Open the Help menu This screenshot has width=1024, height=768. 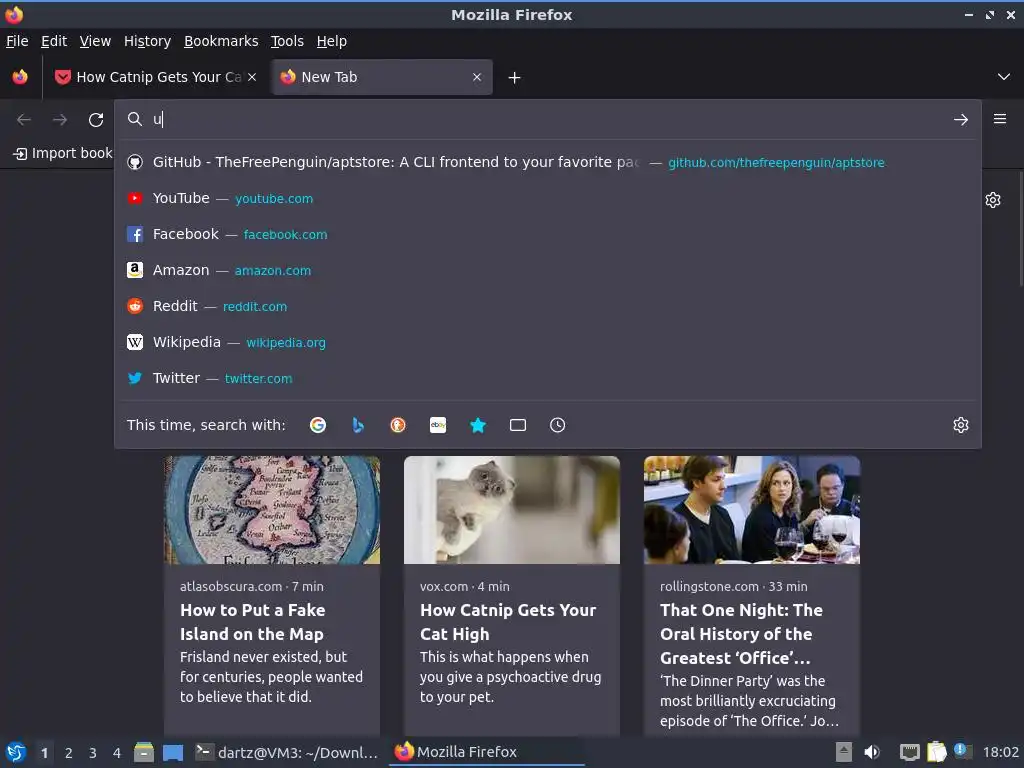click(x=332, y=41)
